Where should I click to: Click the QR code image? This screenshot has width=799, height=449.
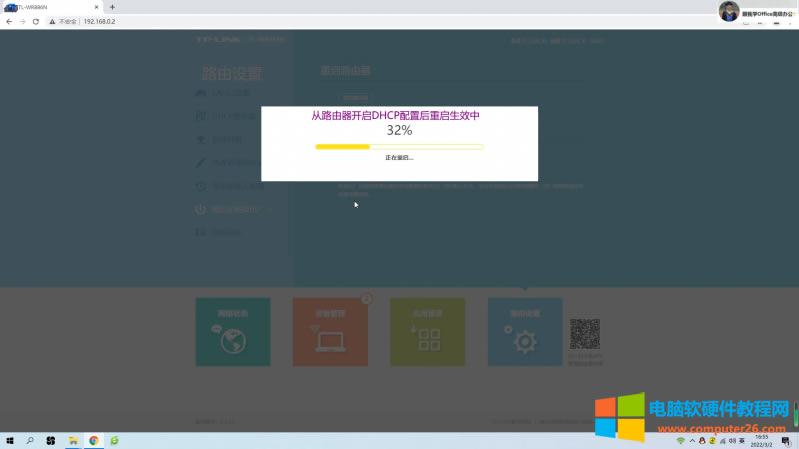pyautogui.click(x=584, y=334)
